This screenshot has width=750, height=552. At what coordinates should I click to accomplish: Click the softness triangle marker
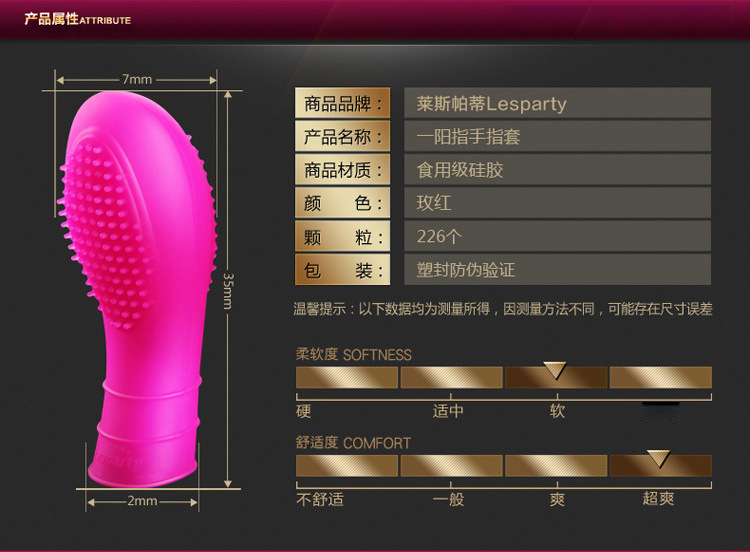click(556, 370)
